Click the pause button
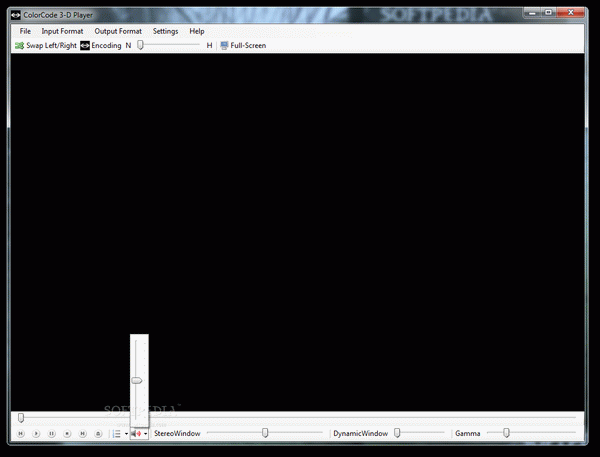600x457 pixels. pos(51,434)
